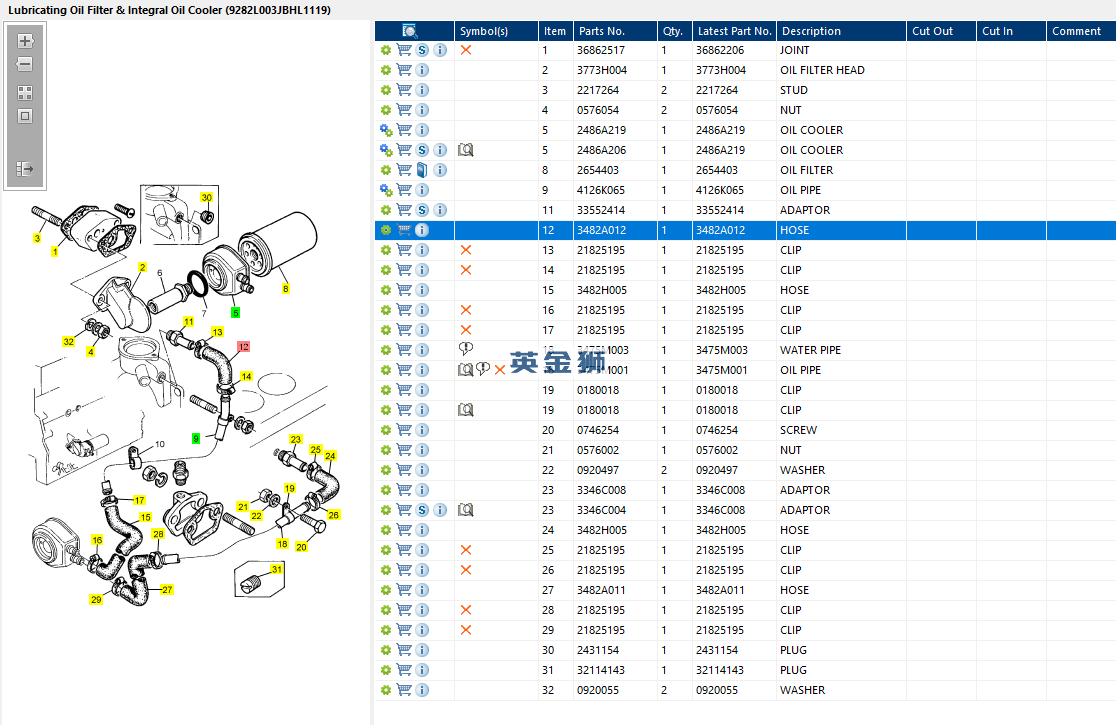Click the list-with-arrow icon in diagram toolbar
This screenshot has width=1116, height=725.
pos(25,169)
